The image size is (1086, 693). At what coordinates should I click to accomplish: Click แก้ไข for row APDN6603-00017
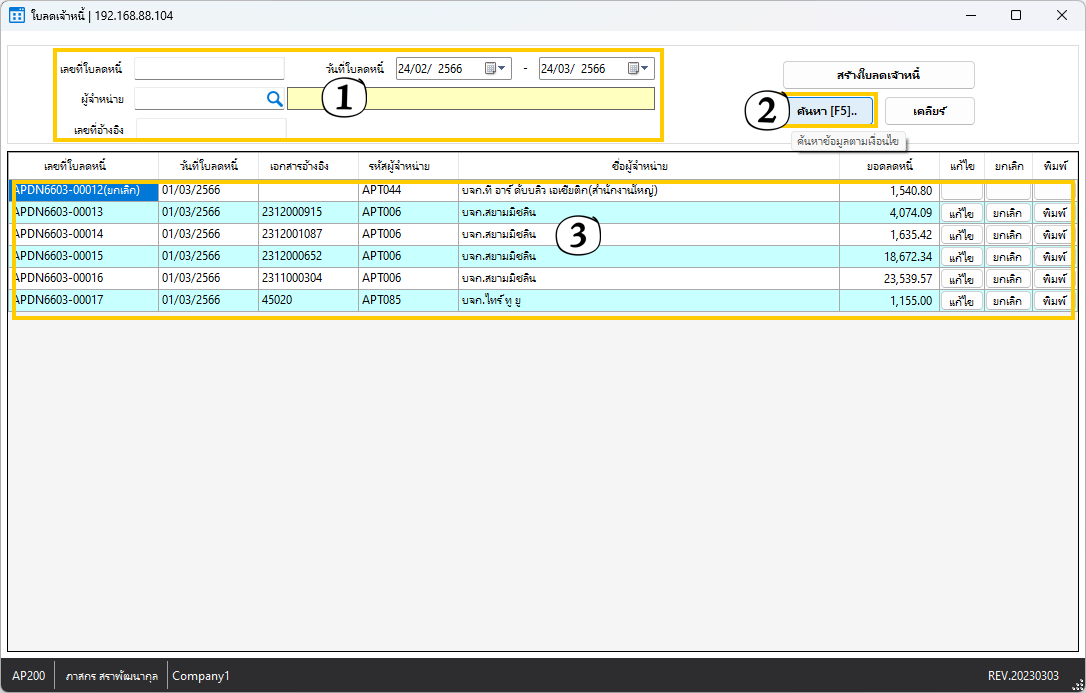pos(961,301)
